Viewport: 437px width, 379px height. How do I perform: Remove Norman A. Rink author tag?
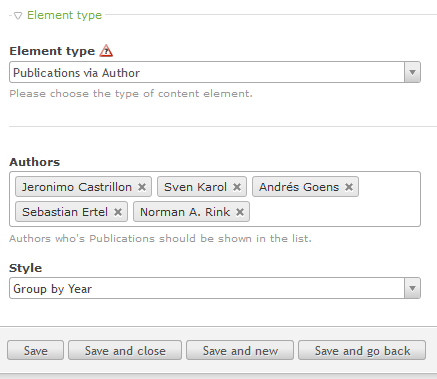point(240,212)
